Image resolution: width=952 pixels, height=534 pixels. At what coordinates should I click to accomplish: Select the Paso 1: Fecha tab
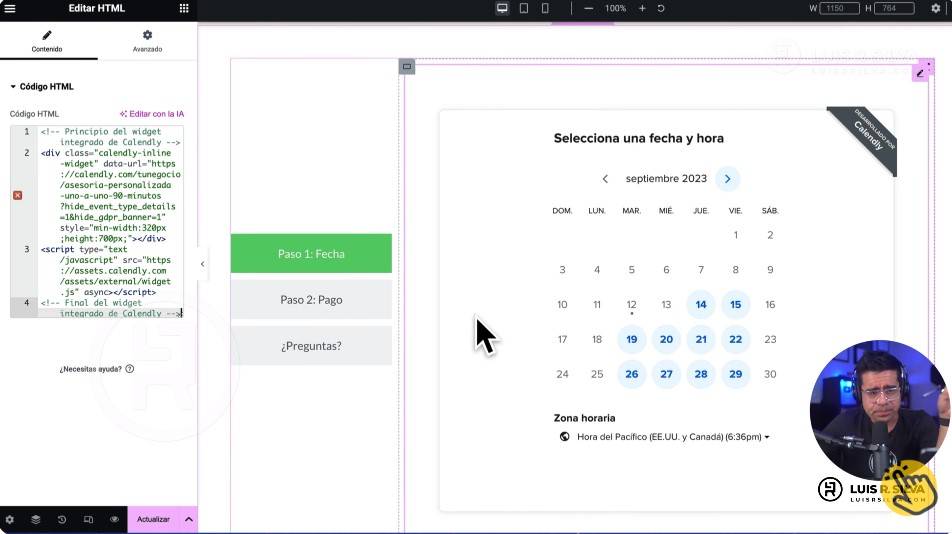point(311,254)
